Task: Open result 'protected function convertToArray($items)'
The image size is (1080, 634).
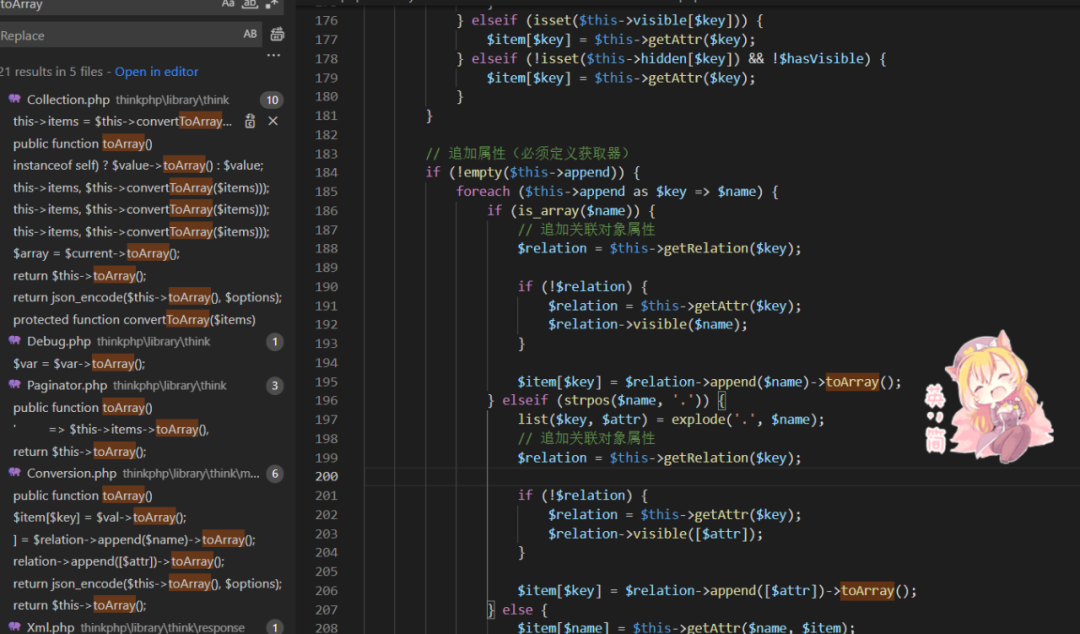Action: pyautogui.click(x=134, y=320)
